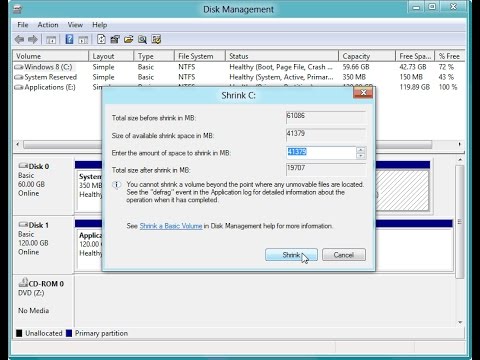Click the magnifier search toolbar icon

[142, 39]
